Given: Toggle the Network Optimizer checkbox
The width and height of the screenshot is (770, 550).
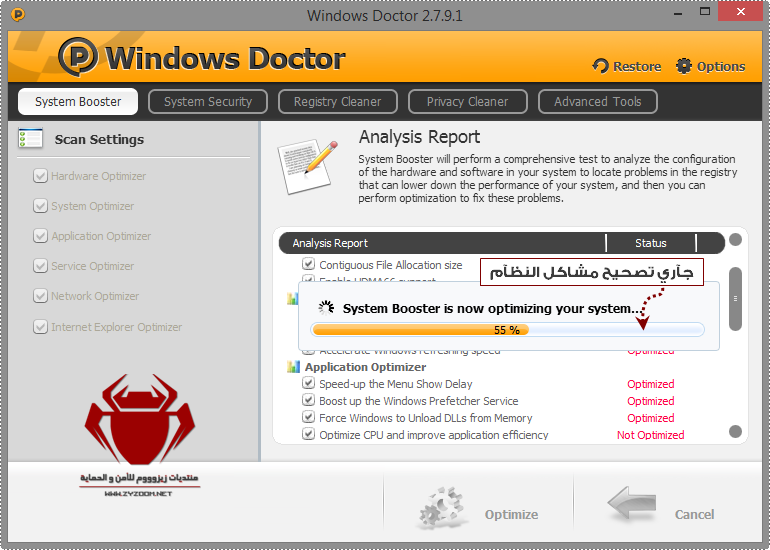Looking at the screenshot, I should point(40,296).
